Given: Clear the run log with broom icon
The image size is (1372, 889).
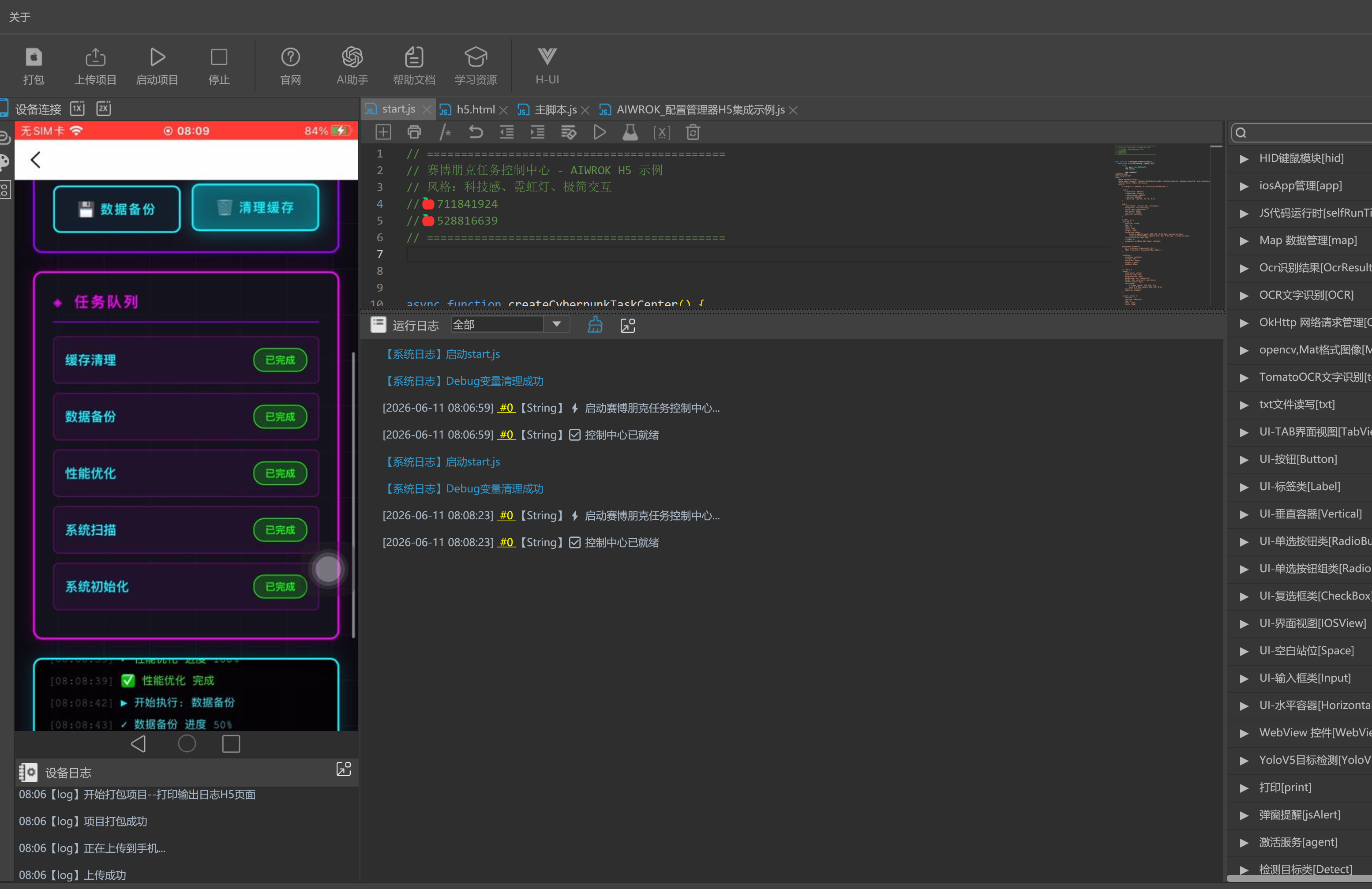Looking at the screenshot, I should coord(595,325).
